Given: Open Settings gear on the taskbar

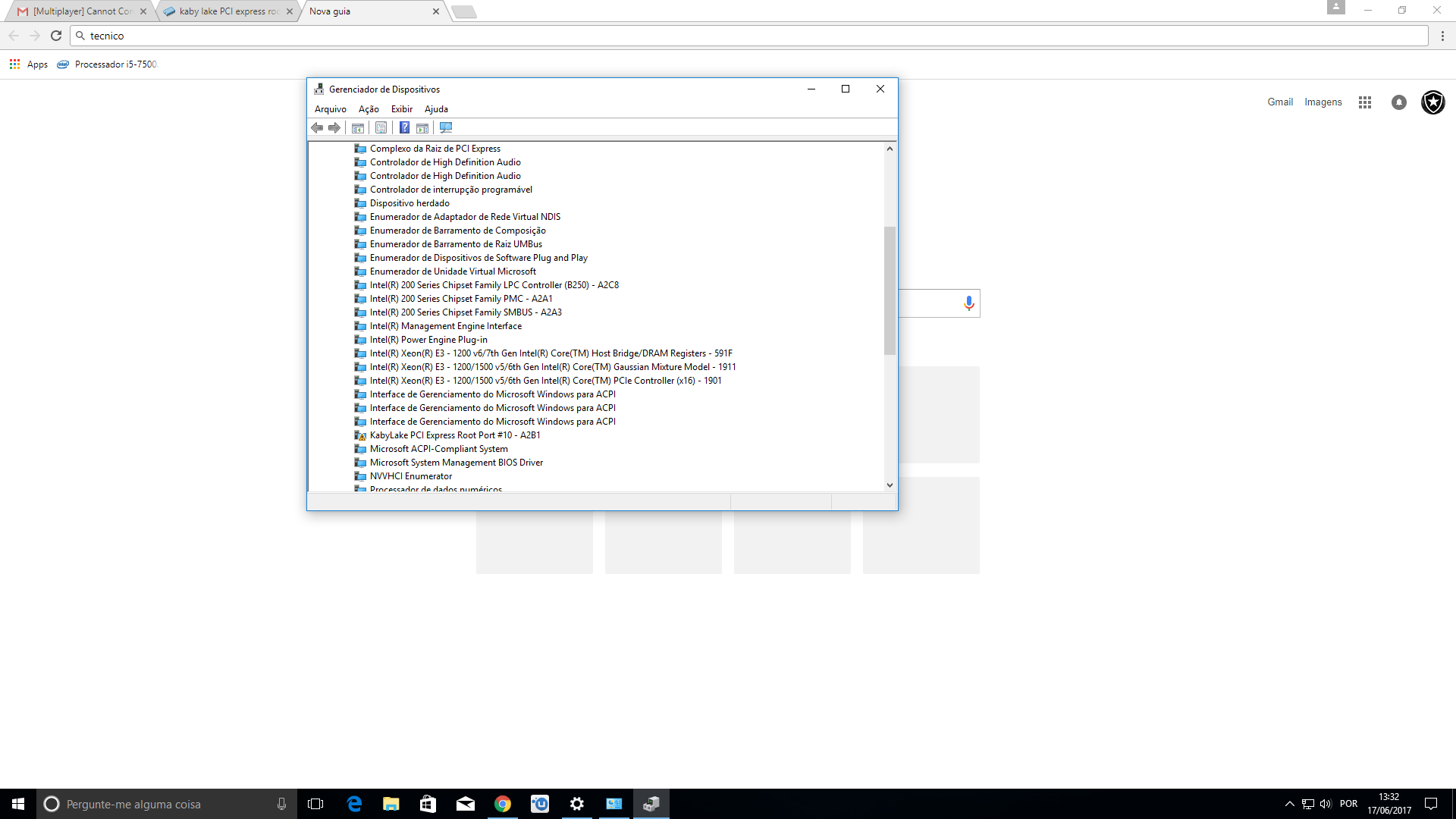Looking at the screenshot, I should point(577,804).
